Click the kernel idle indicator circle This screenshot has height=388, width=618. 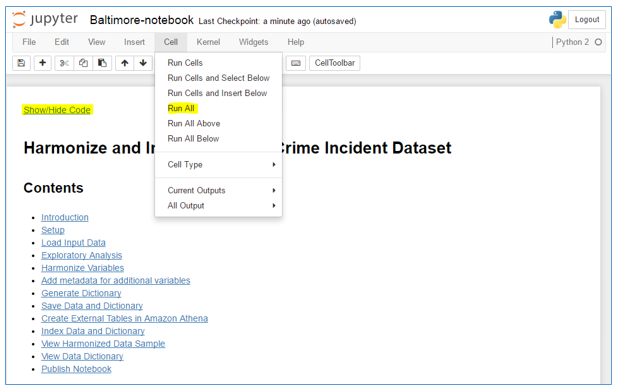[x=598, y=42]
